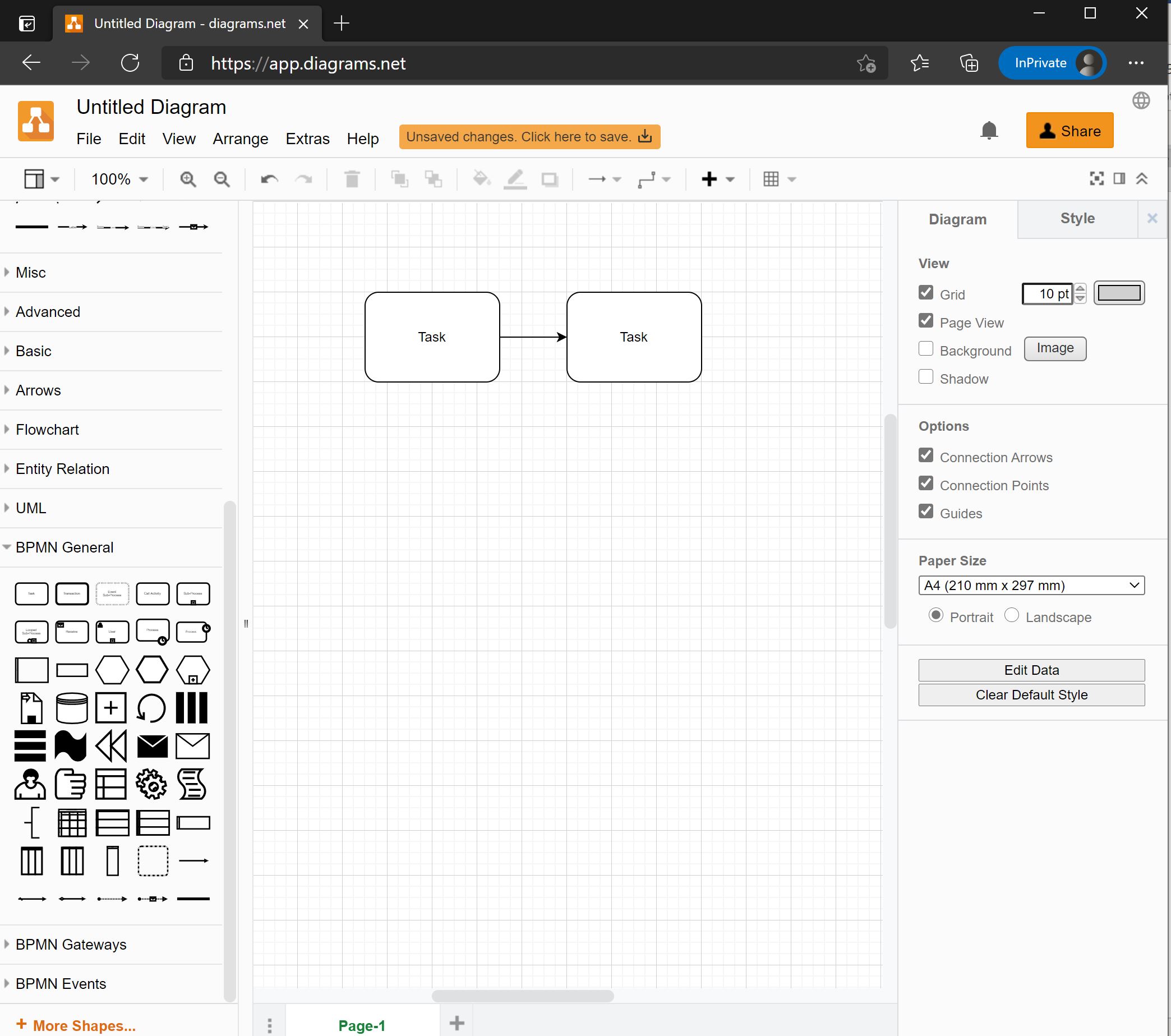The image size is (1171, 1036).
Task: Click Unsaved changes save notice
Action: (529, 137)
